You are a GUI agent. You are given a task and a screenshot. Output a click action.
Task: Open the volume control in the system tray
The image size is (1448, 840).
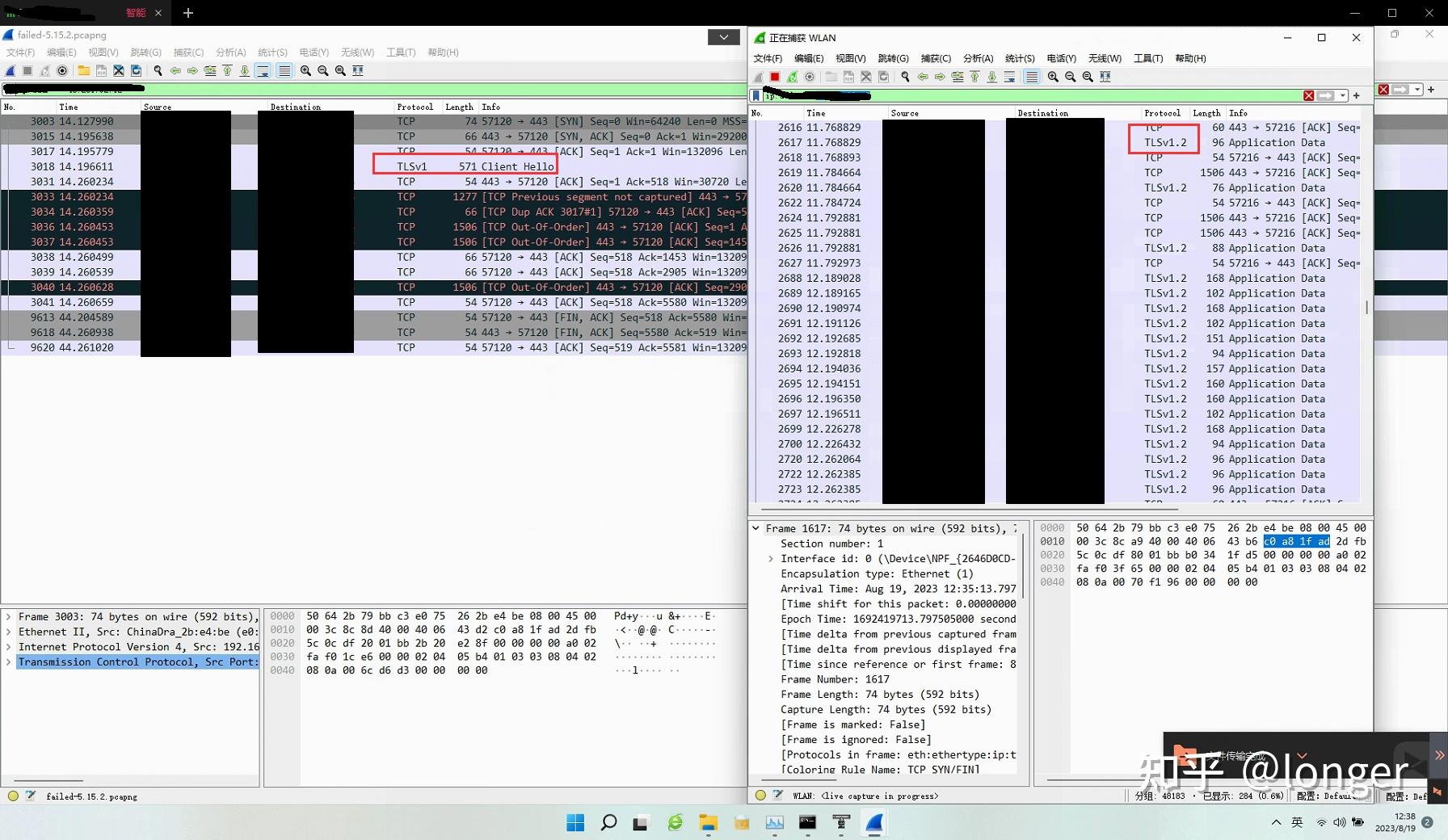[x=1341, y=823]
